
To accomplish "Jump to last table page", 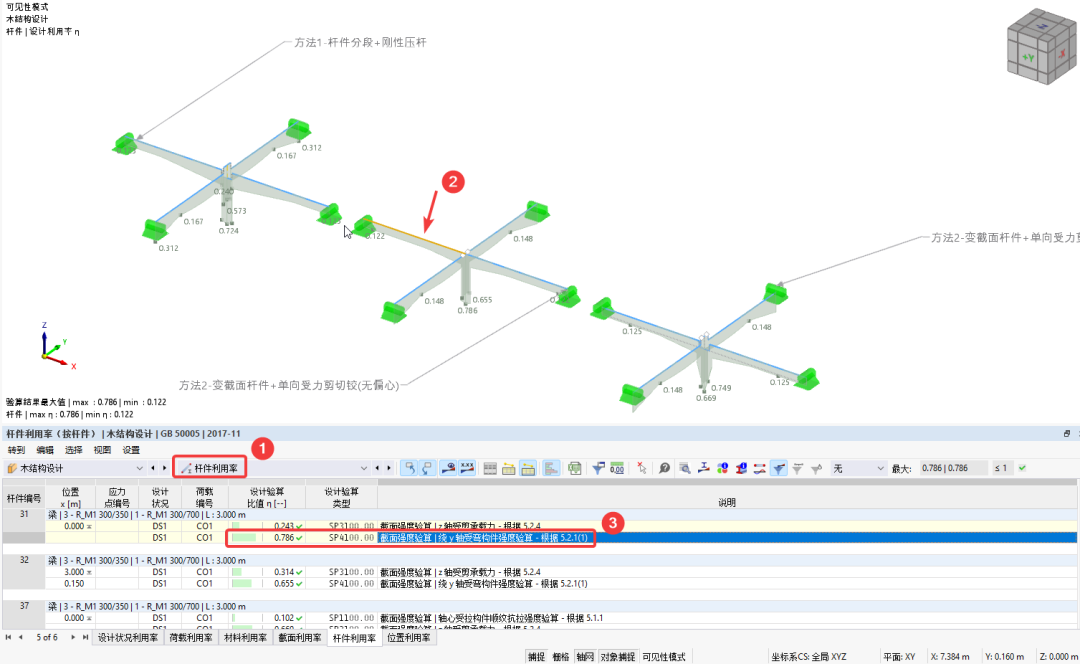I will (x=85, y=638).
